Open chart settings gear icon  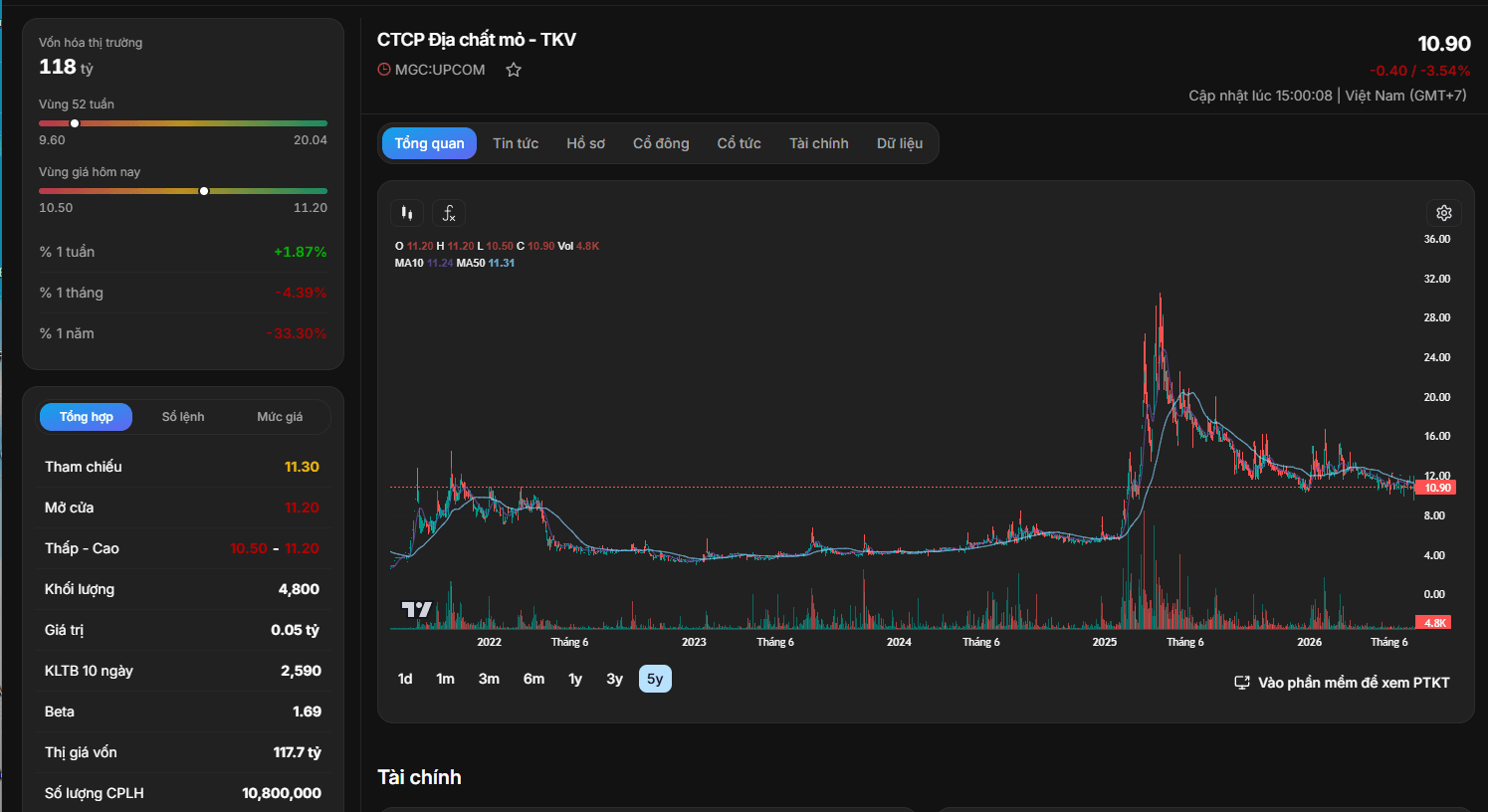click(1444, 213)
